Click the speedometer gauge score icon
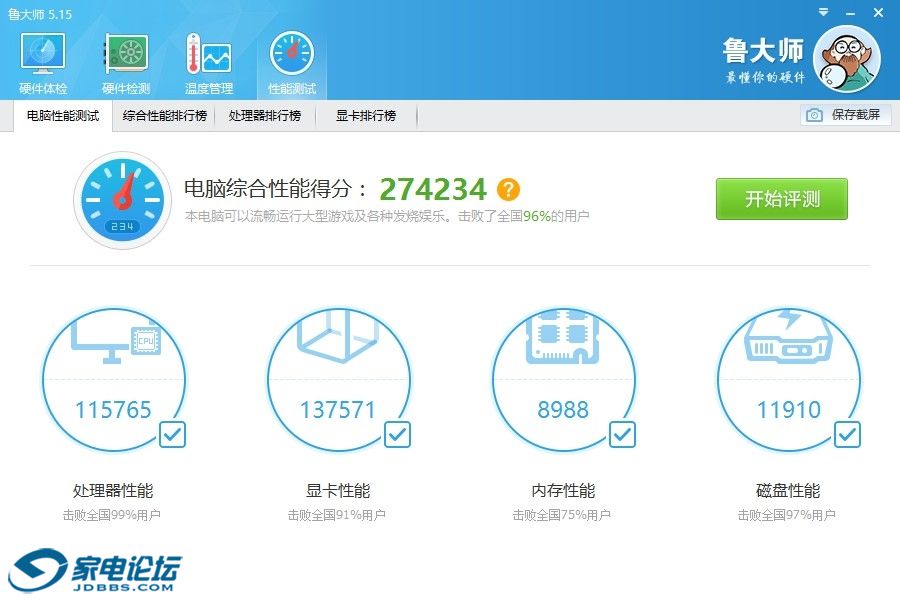 coord(123,200)
